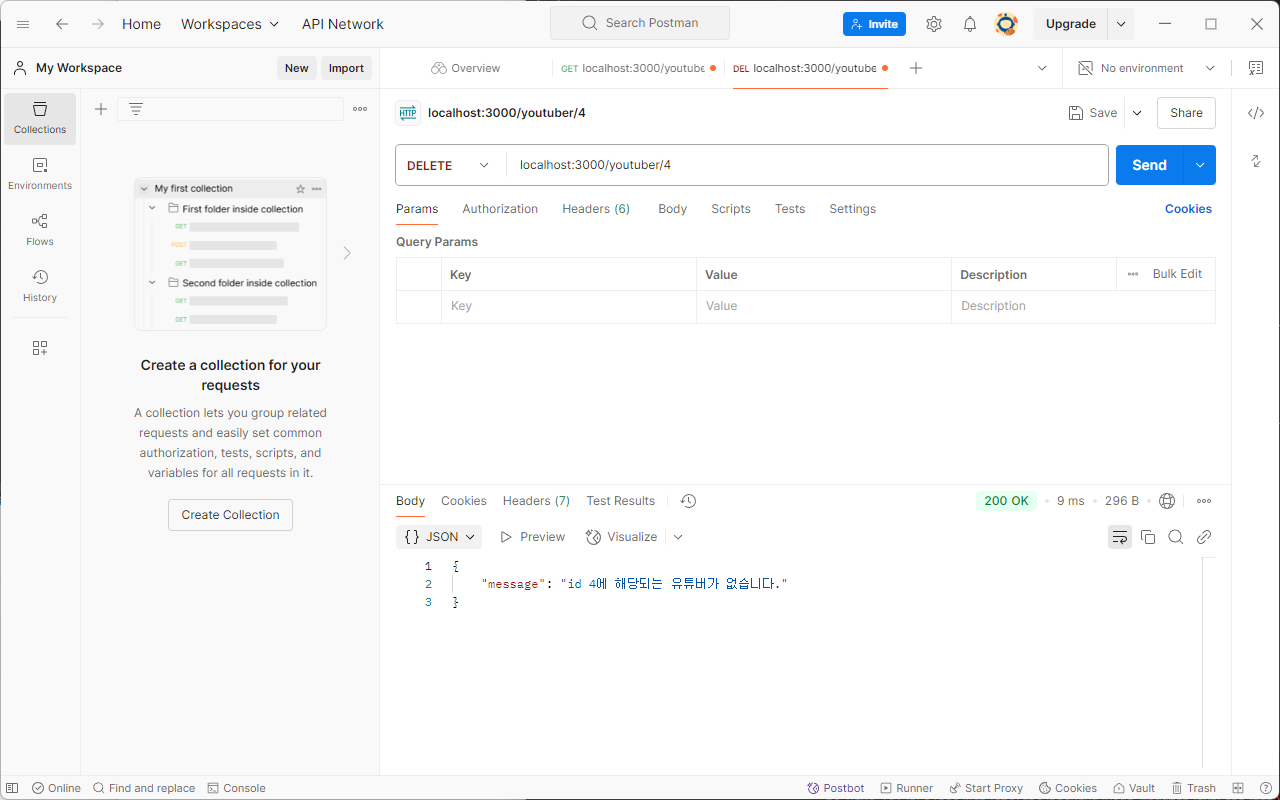Click the response link icon
1280x800 pixels.
pos(1204,537)
